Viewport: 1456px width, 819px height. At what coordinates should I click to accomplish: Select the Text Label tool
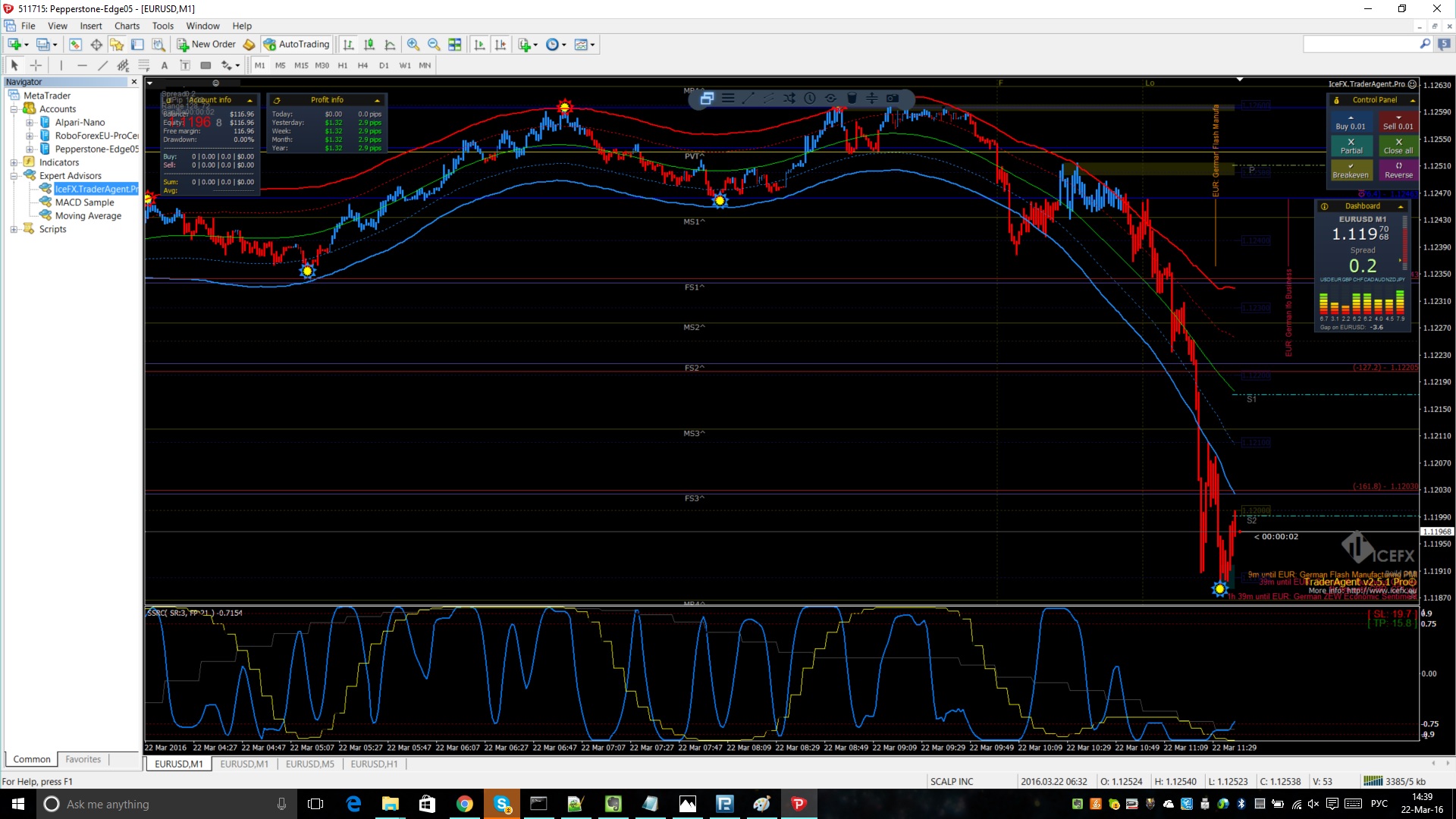[184, 65]
